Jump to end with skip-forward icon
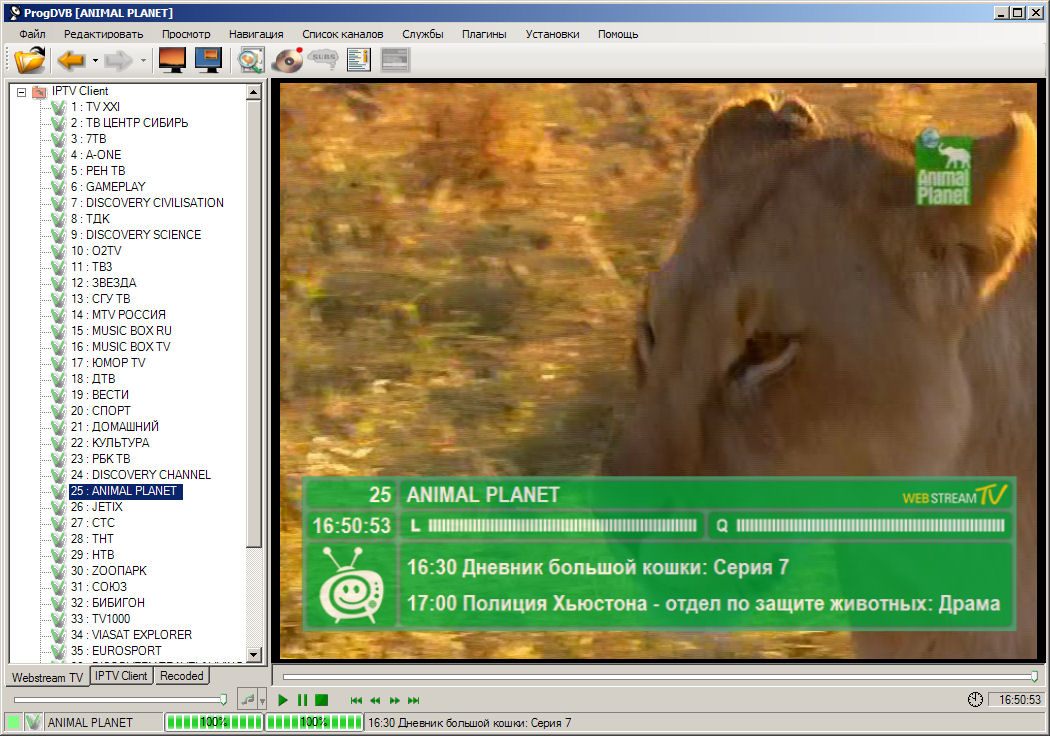 click(x=414, y=701)
